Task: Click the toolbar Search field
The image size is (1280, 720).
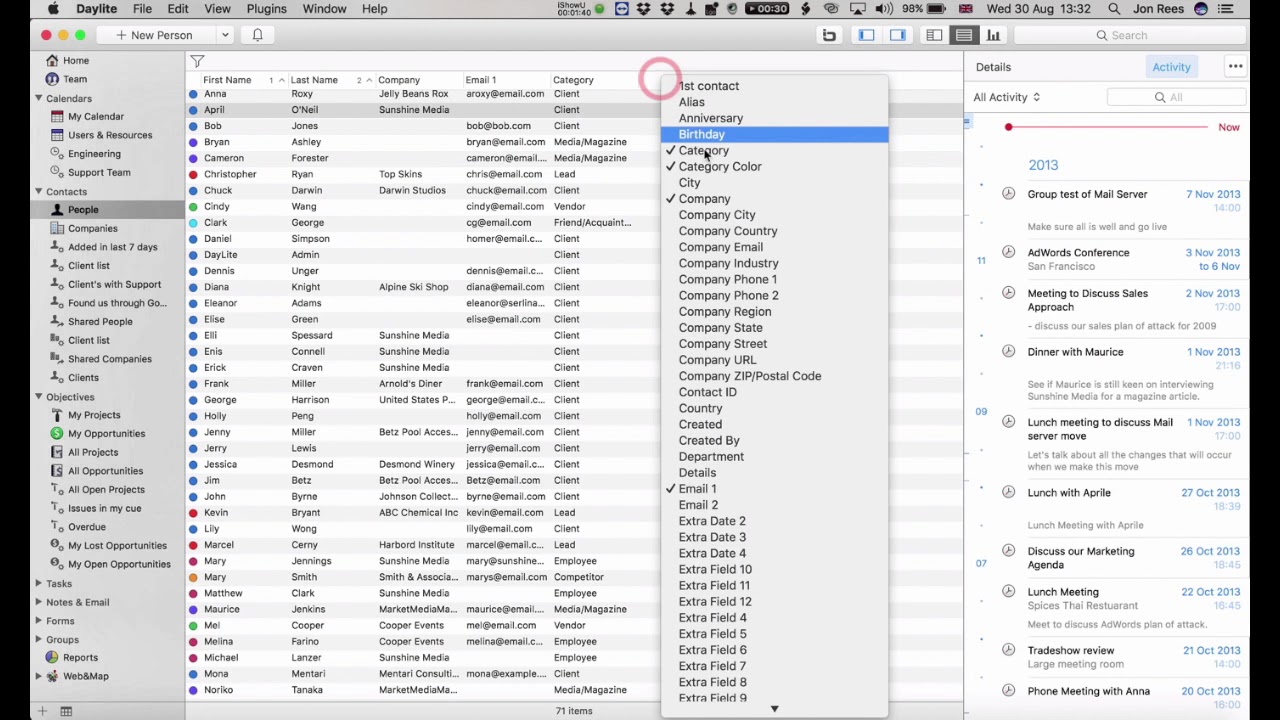Action: tap(1129, 35)
